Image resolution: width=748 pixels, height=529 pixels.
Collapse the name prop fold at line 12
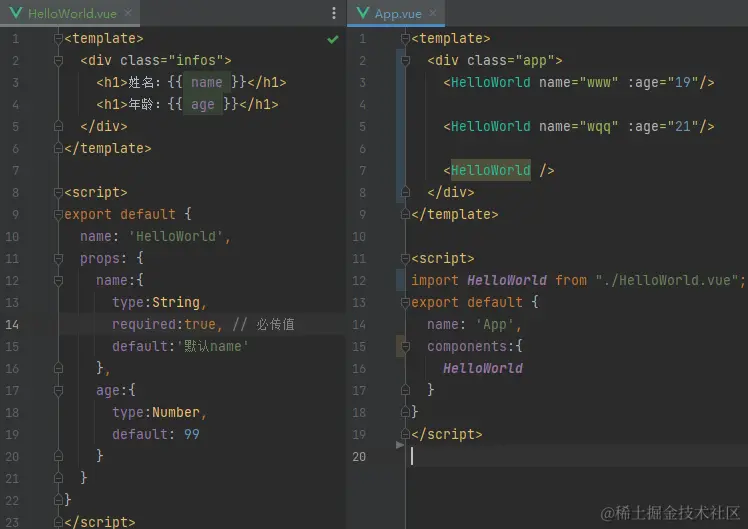58,280
